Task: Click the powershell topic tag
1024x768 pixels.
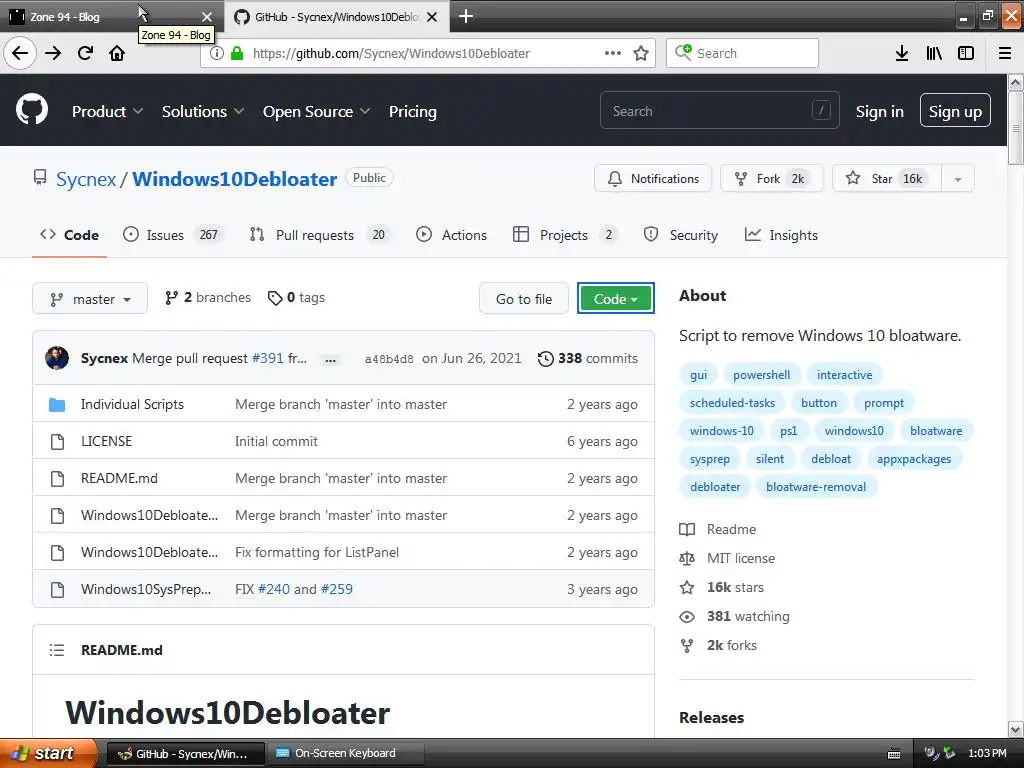Action: click(761, 375)
